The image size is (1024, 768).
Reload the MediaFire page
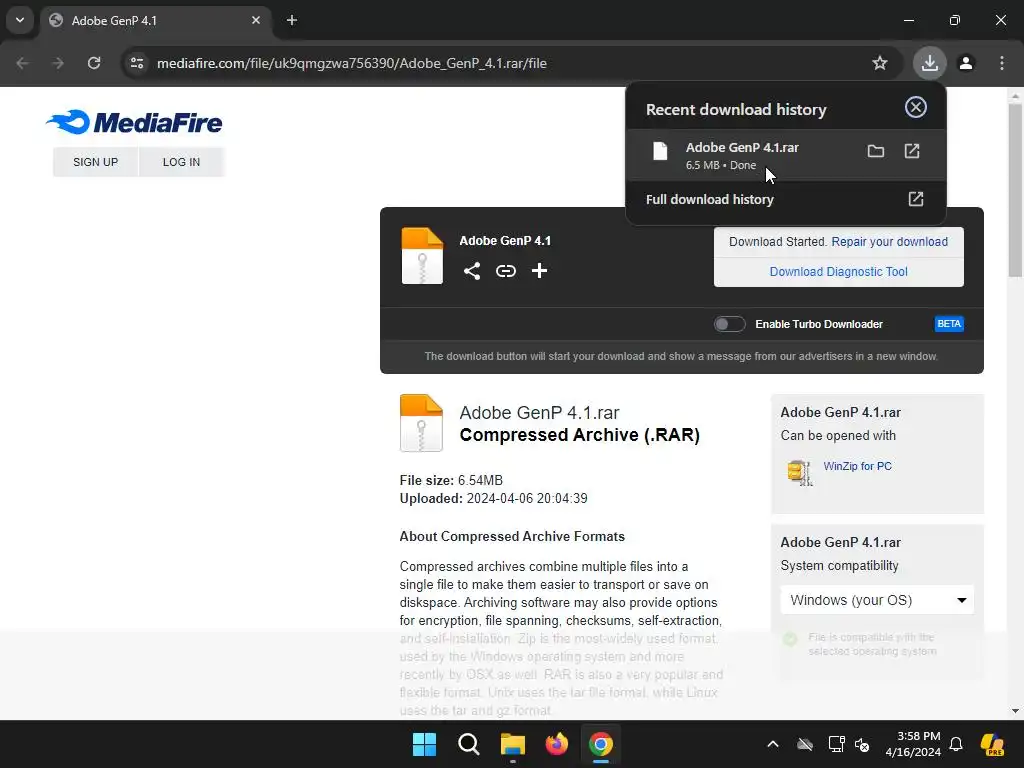coord(94,63)
